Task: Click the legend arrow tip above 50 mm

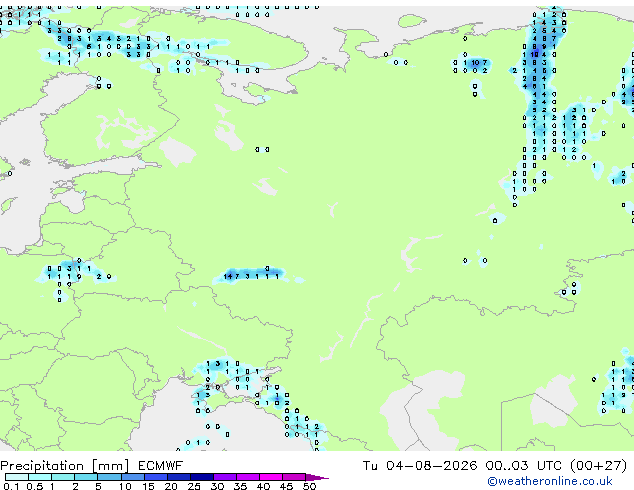Action: (317, 478)
